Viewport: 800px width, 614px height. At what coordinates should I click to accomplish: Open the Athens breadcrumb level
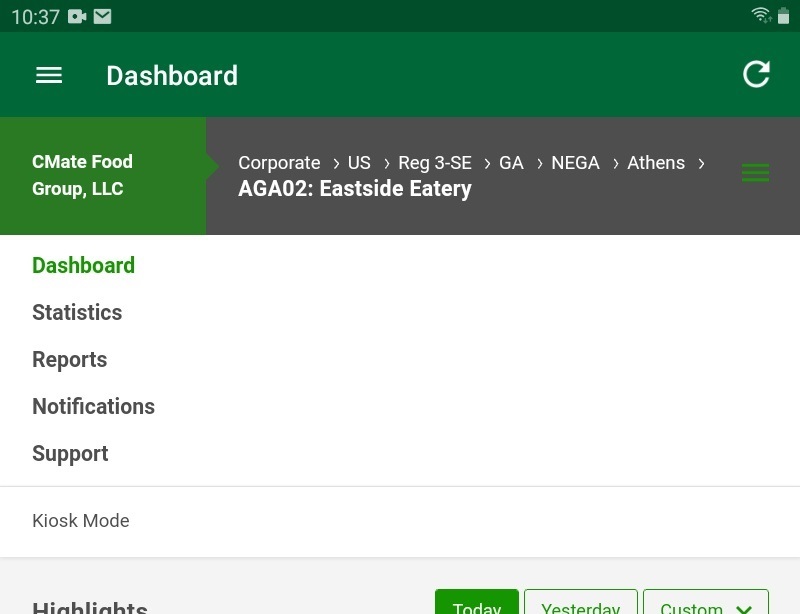click(x=656, y=162)
